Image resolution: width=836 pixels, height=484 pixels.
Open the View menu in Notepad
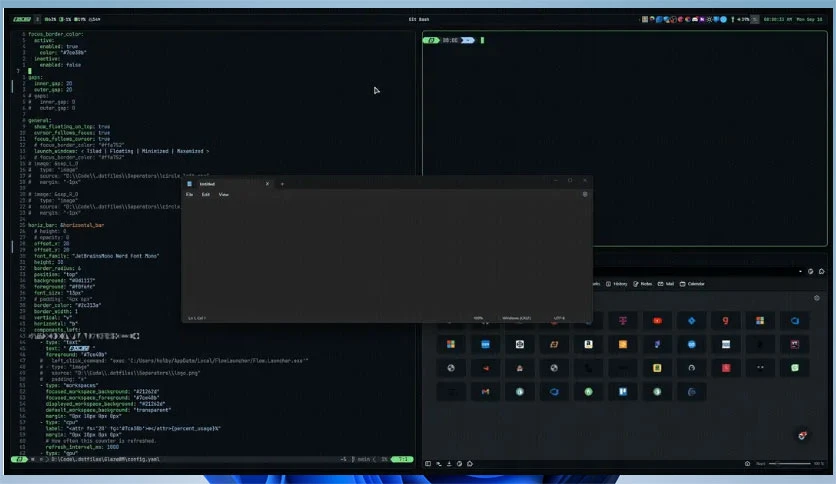pos(223,195)
